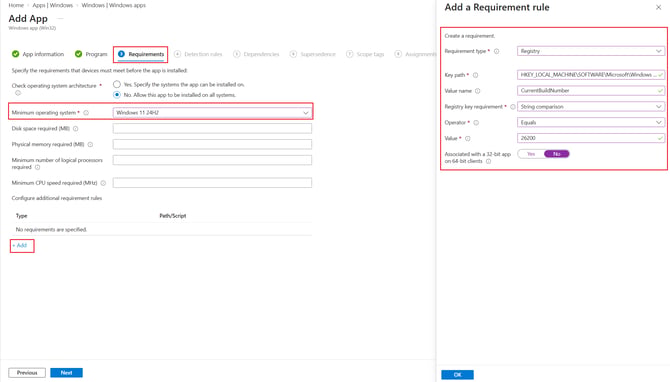Click info icon under operating system architecture
670x382 pixels.
(x=18, y=93)
